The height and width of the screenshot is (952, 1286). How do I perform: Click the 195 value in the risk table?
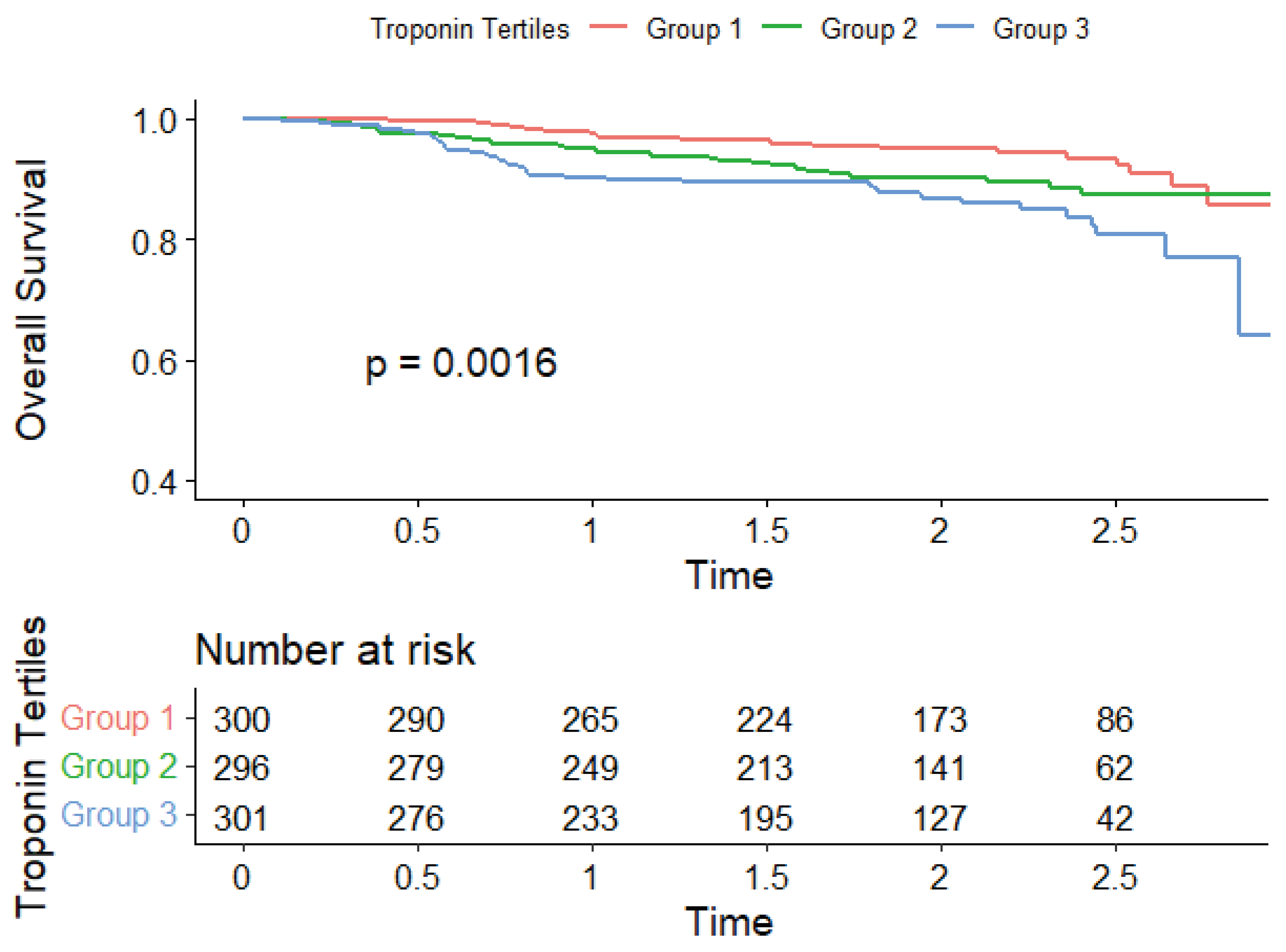click(x=765, y=818)
